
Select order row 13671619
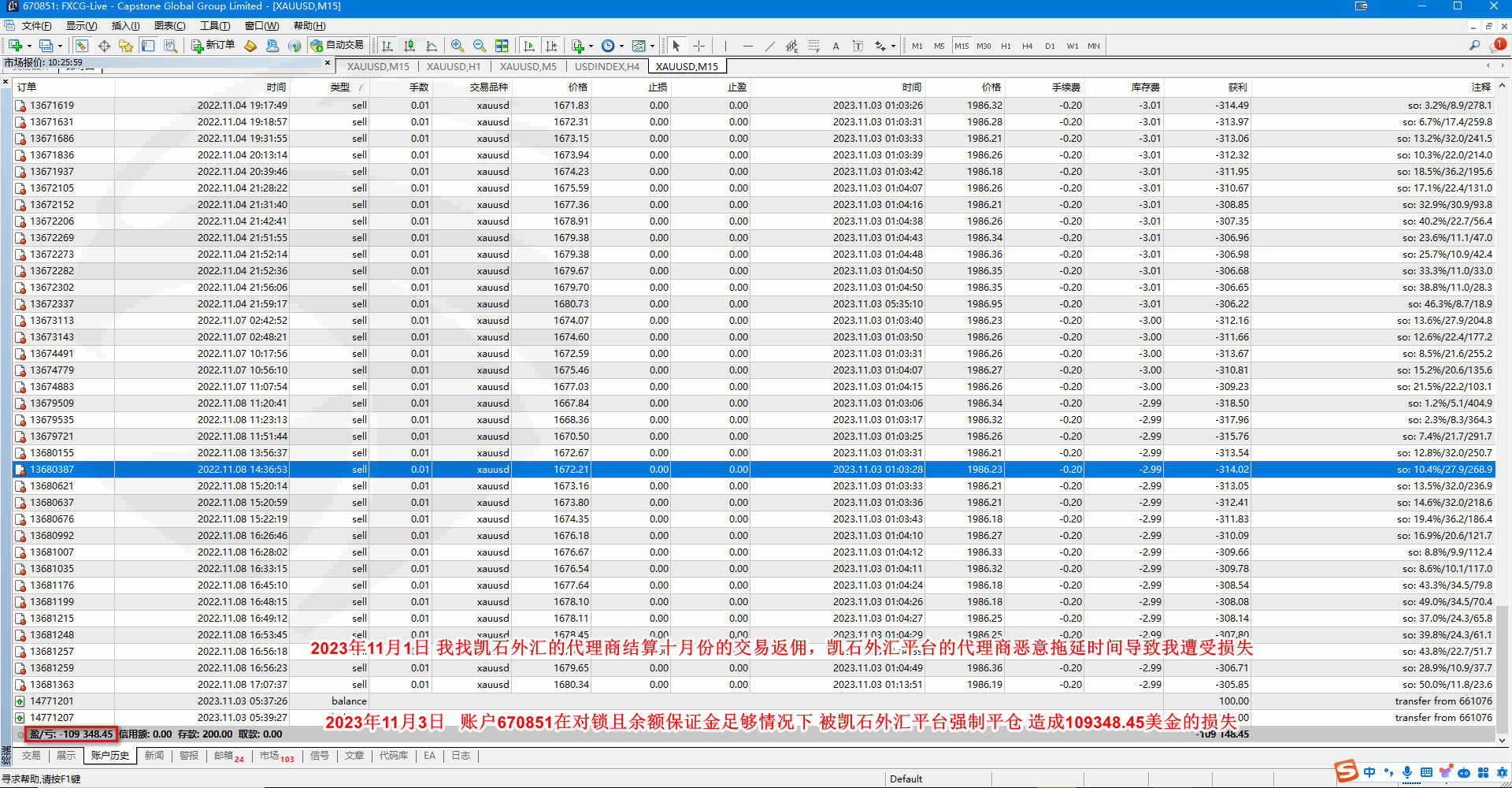click(x=754, y=105)
